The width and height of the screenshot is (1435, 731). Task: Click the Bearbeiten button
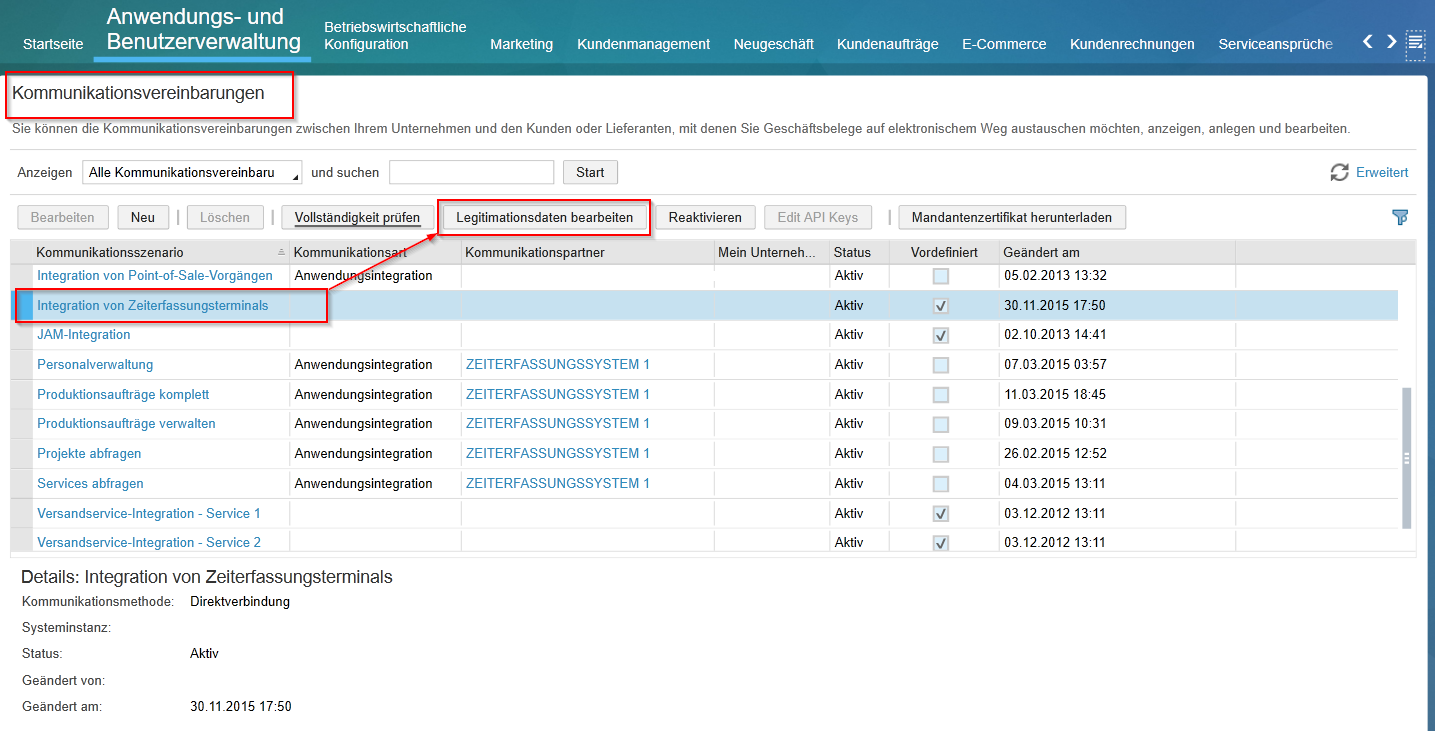[62, 217]
